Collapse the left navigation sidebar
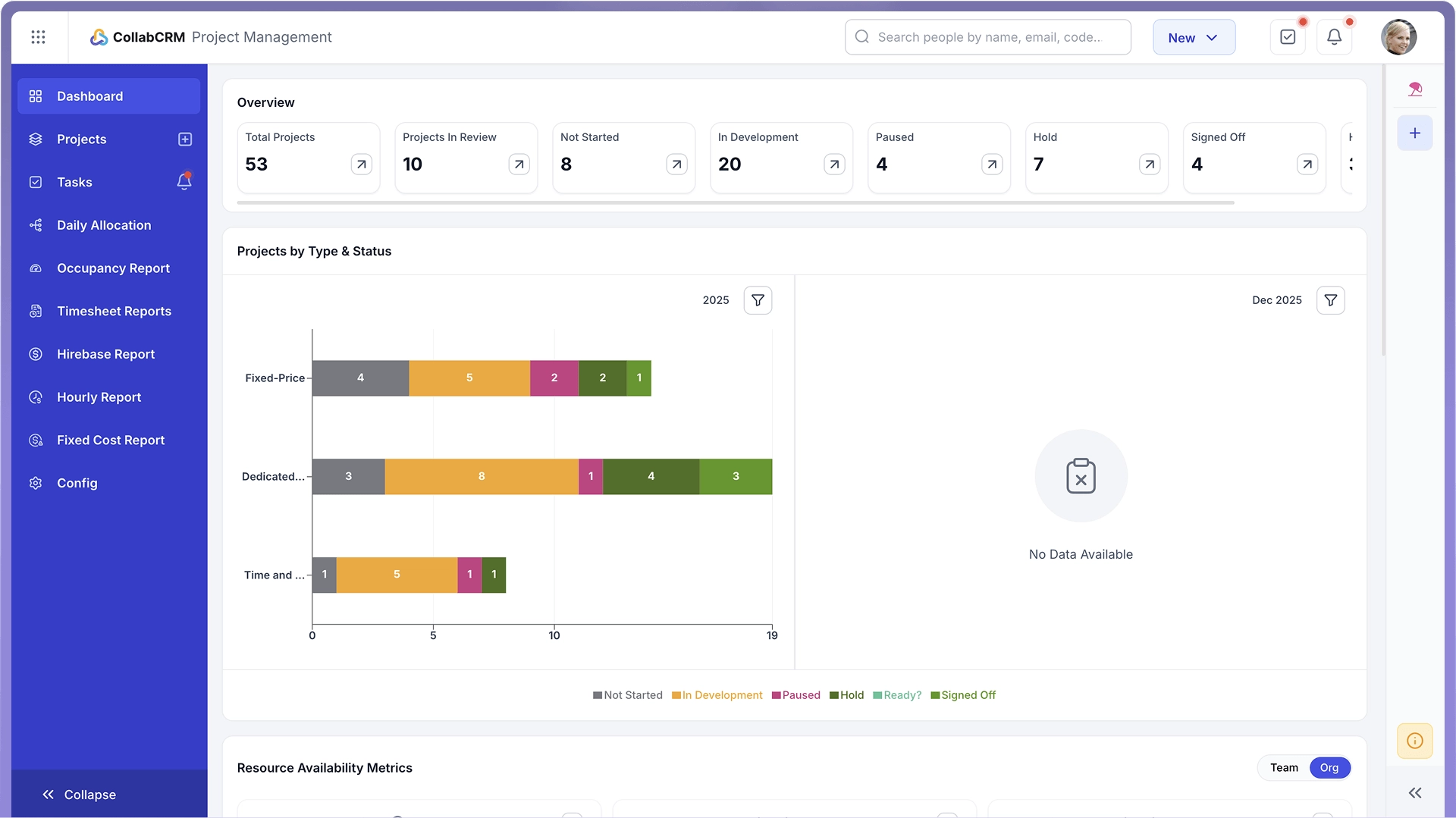 (x=78, y=794)
